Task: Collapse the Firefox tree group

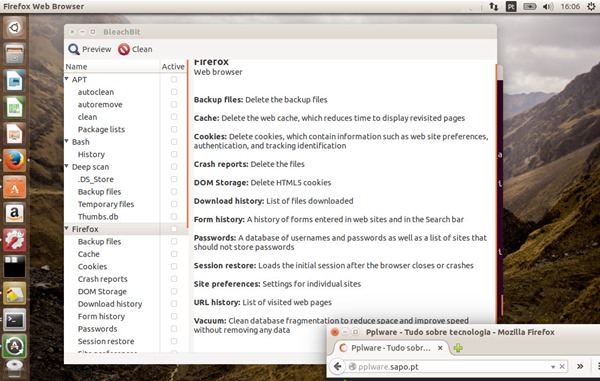Action: point(67,229)
